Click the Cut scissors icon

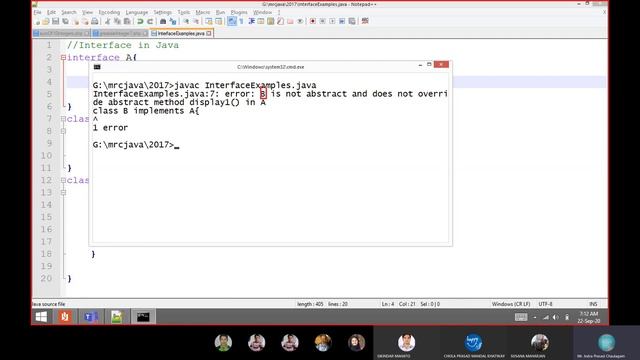tap(107, 21)
